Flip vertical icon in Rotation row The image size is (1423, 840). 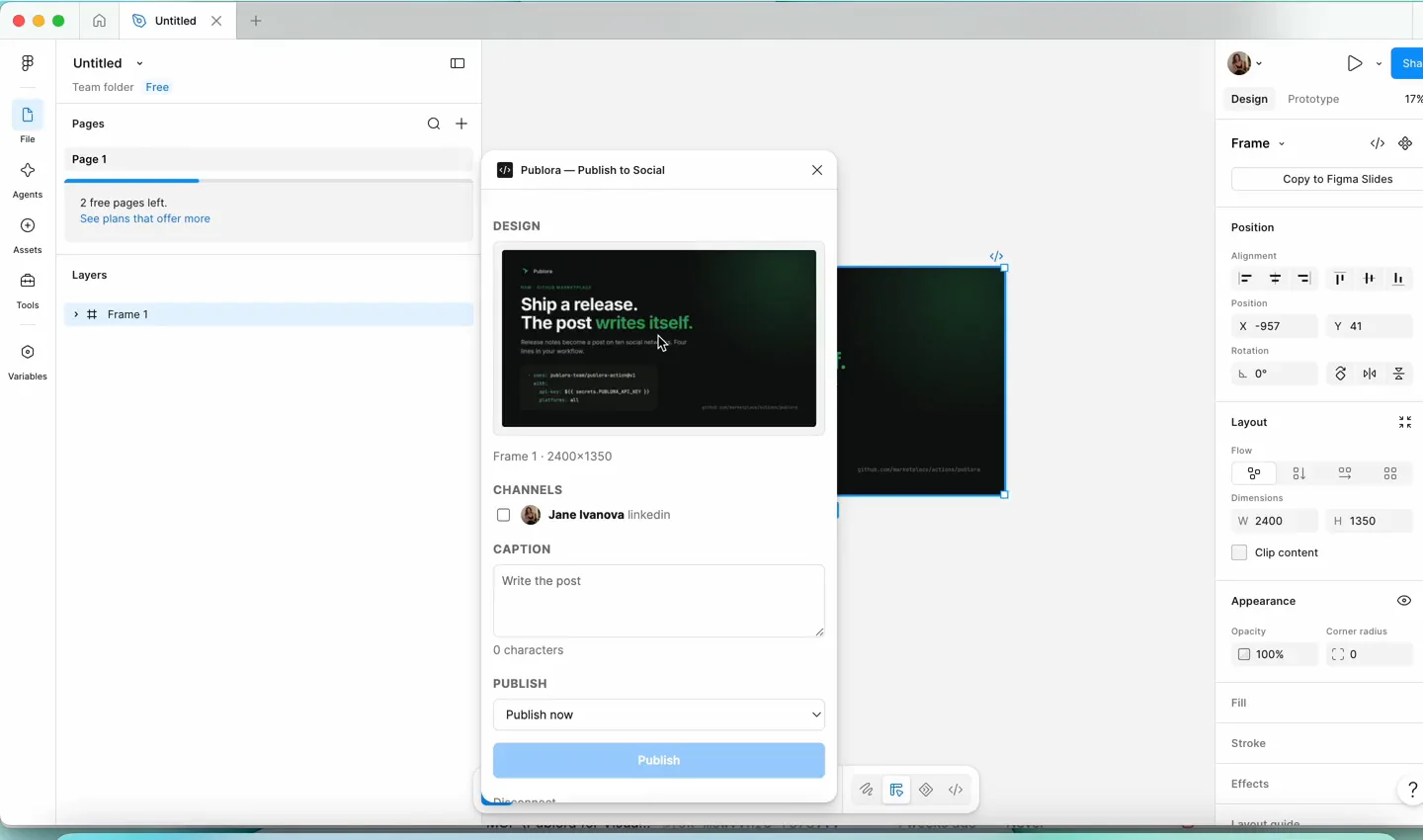[x=1399, y=374]
